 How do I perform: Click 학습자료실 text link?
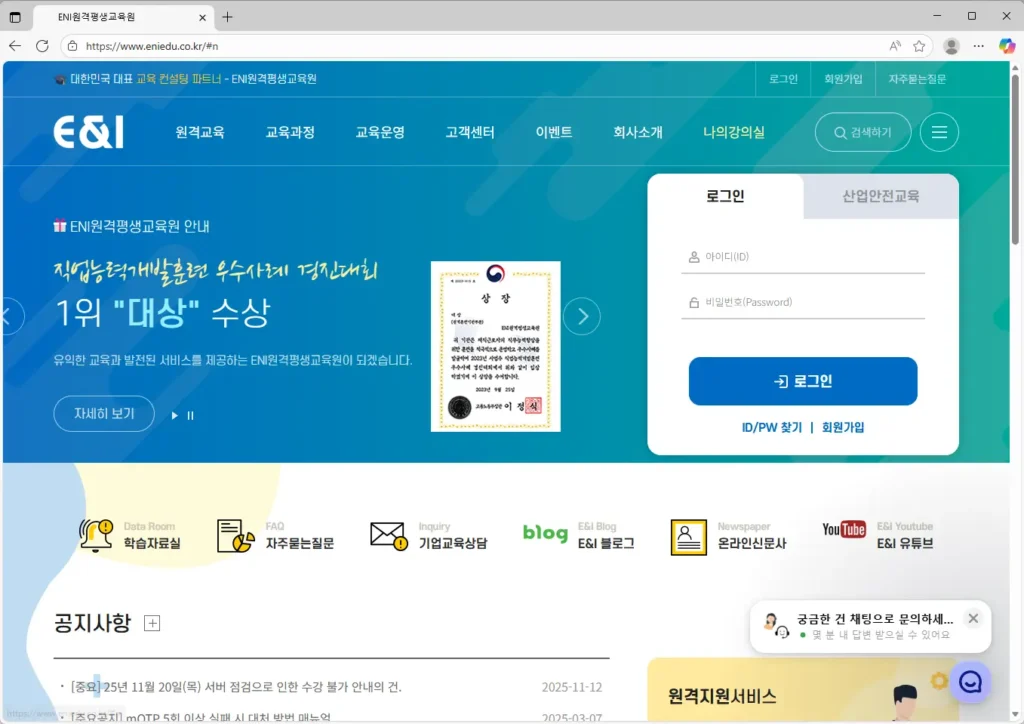point(152,543)
